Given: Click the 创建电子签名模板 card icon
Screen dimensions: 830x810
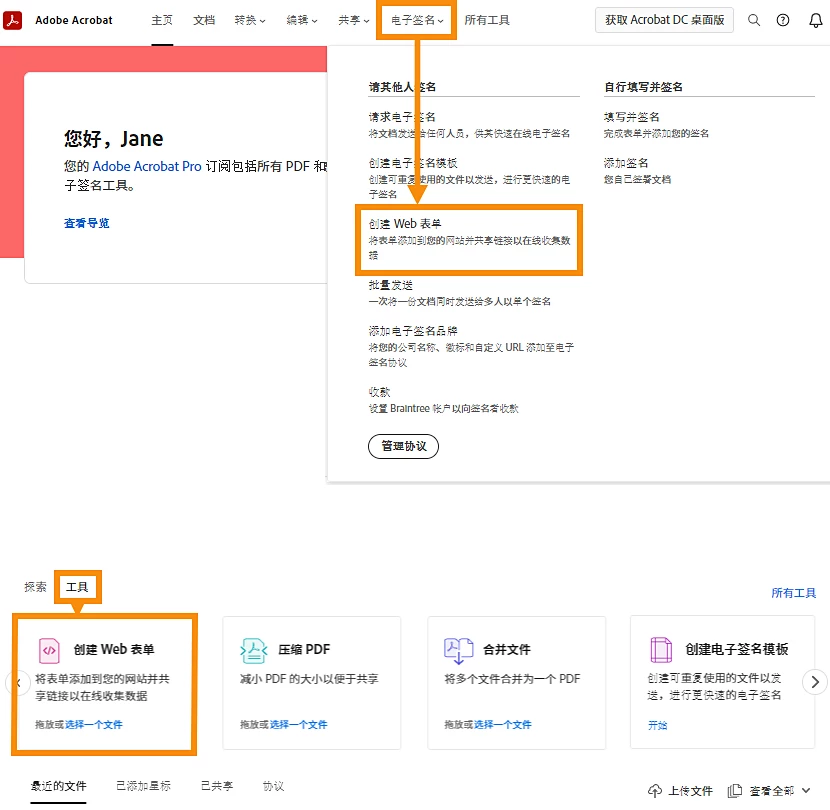Looking at the screenshot, I should 661,650.
